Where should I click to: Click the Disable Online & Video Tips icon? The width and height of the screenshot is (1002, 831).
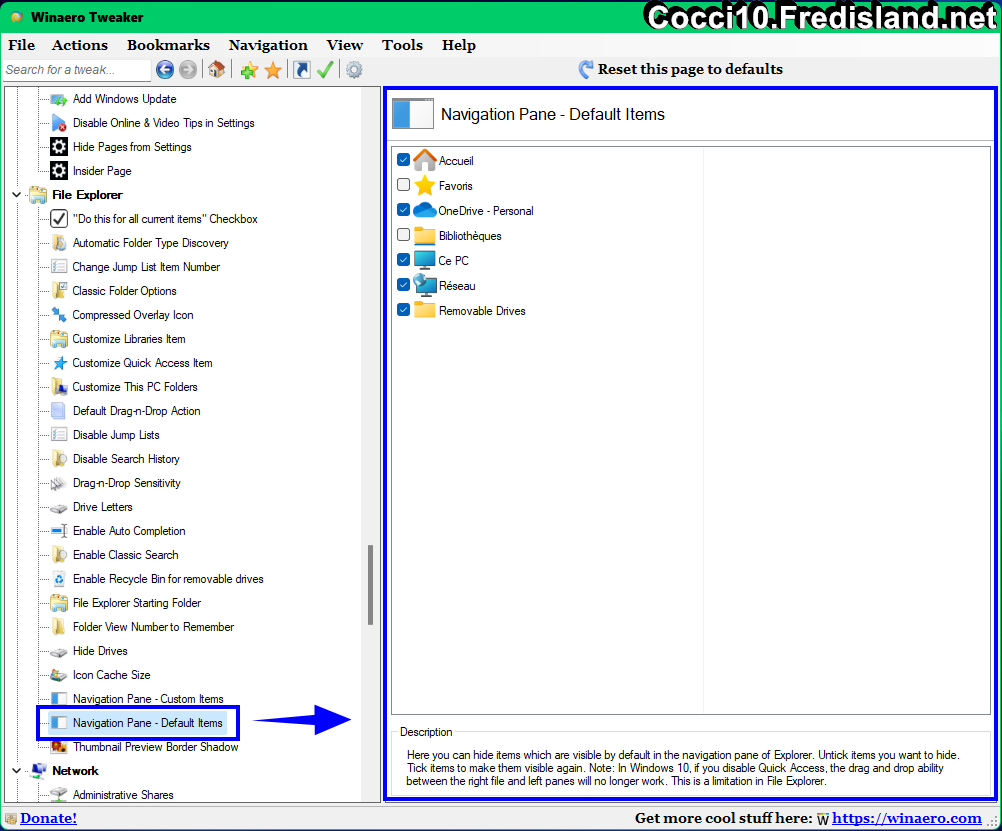click(59, 123)
